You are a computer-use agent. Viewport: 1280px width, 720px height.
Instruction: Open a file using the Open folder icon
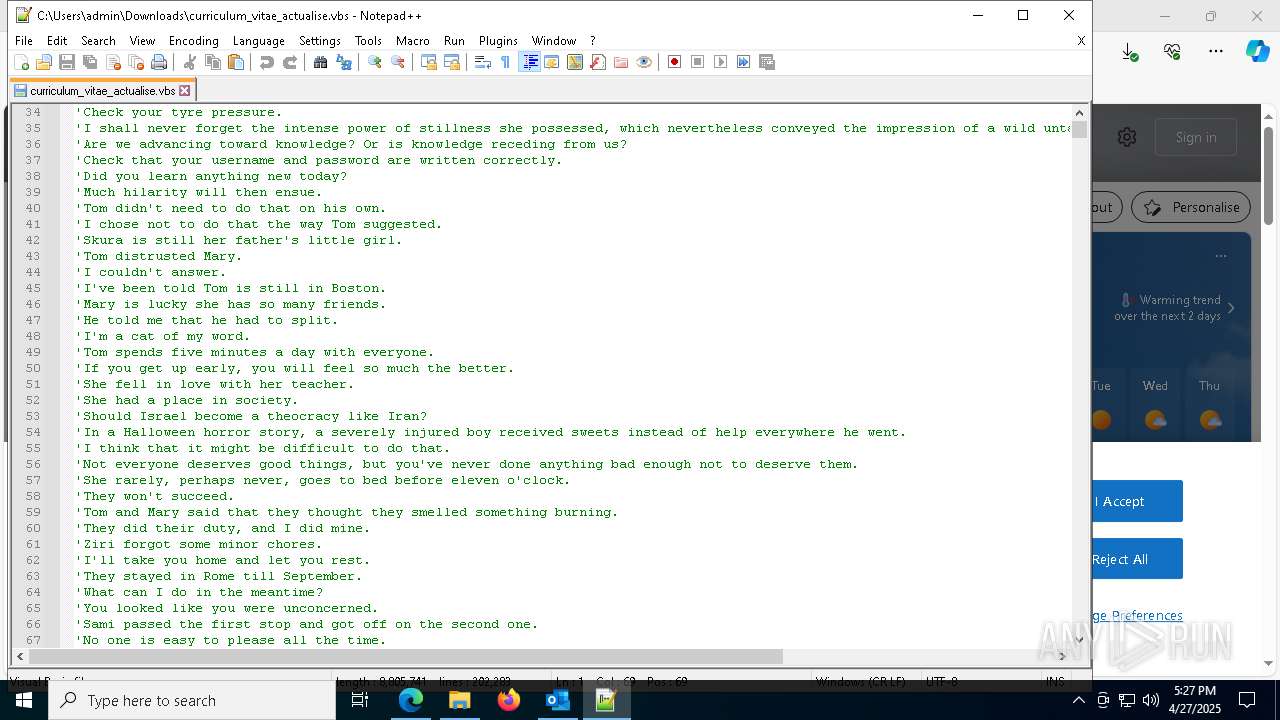point(44,62)
